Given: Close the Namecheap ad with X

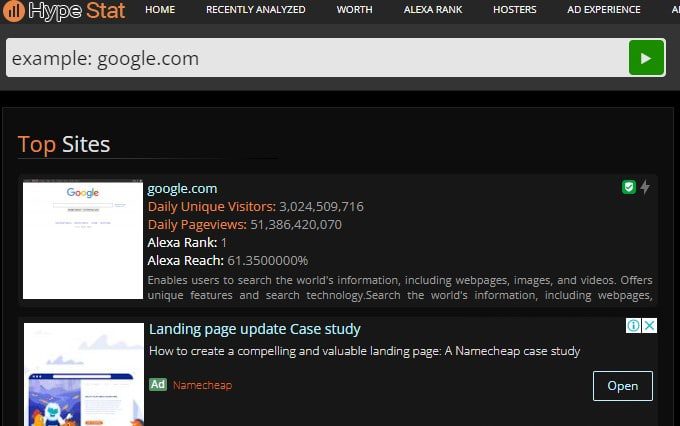Looking at the screenshot, I should [x=649, y=325].
